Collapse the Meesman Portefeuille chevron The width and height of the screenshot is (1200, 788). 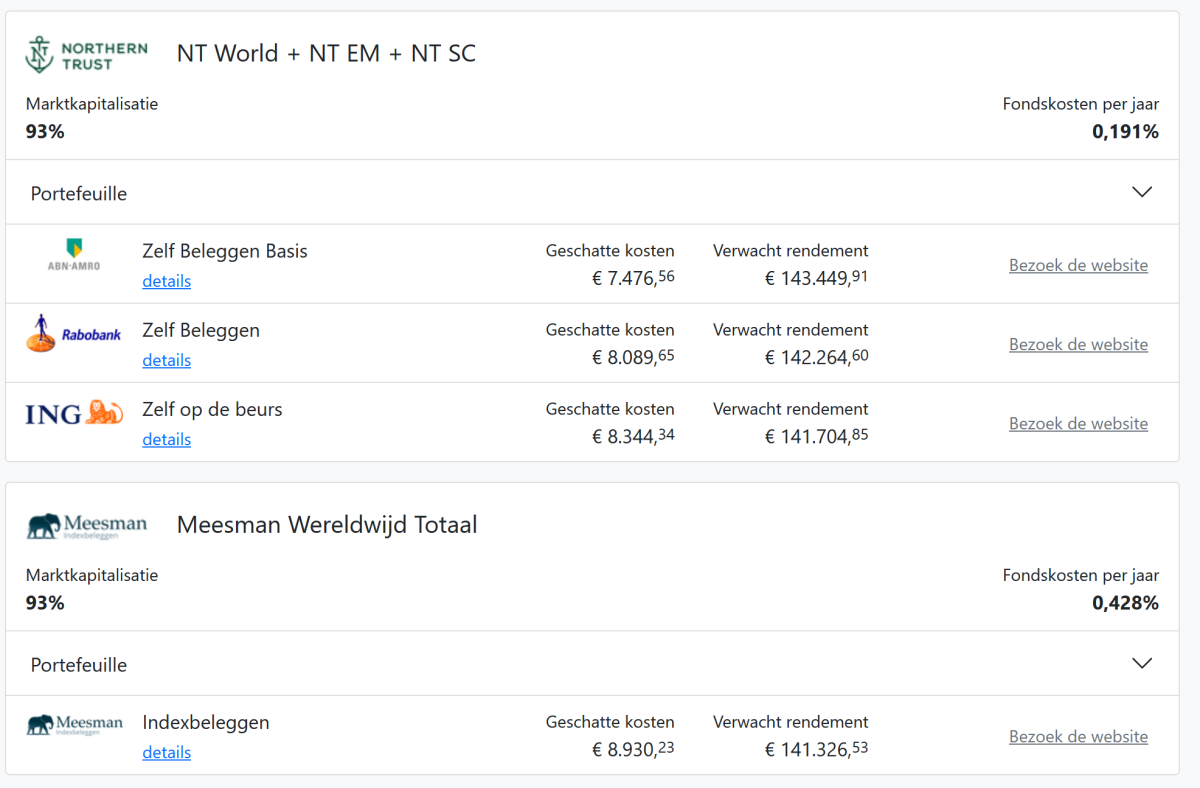[1141, 663]
